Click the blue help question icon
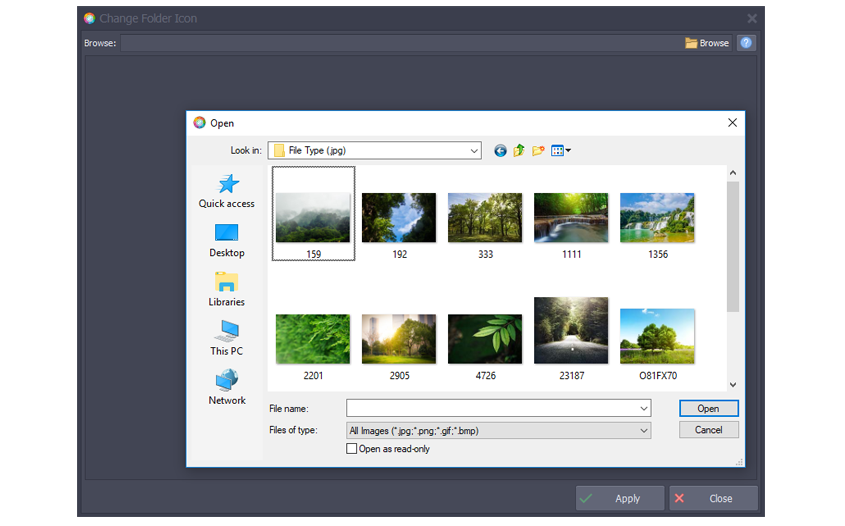The width and height of the screenshot is (845, 526). coord(746,43)
